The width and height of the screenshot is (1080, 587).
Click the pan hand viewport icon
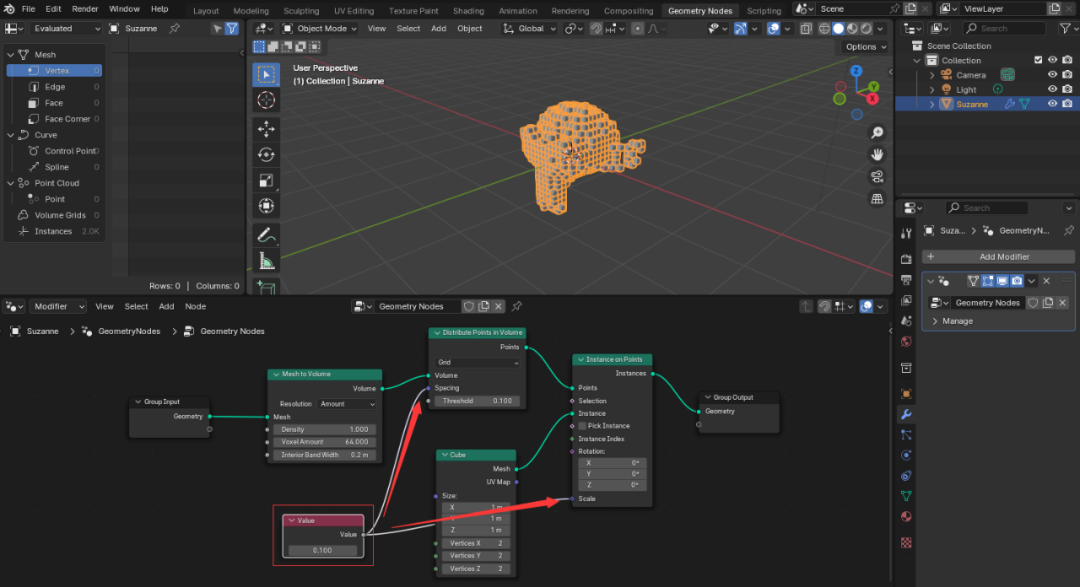pyautogui.click(x=877, y=154)
